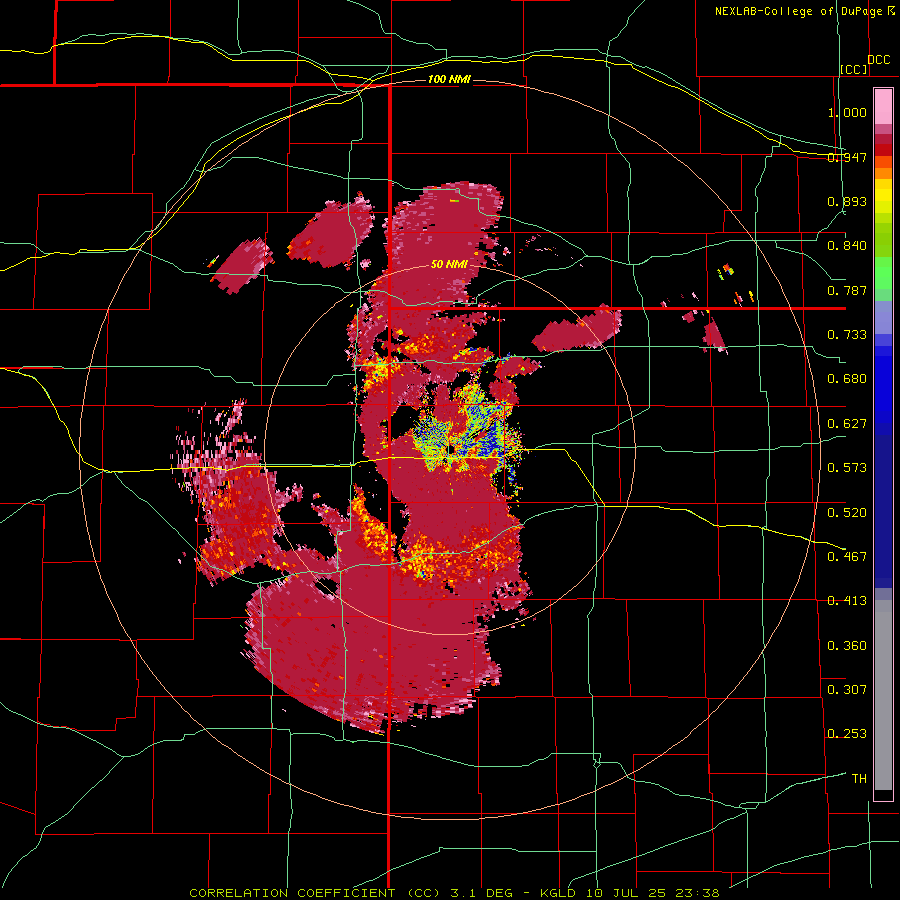Click the TH threshold label
Image resolution: width=900 pixels, height=900 pixels.
point(859,778)
